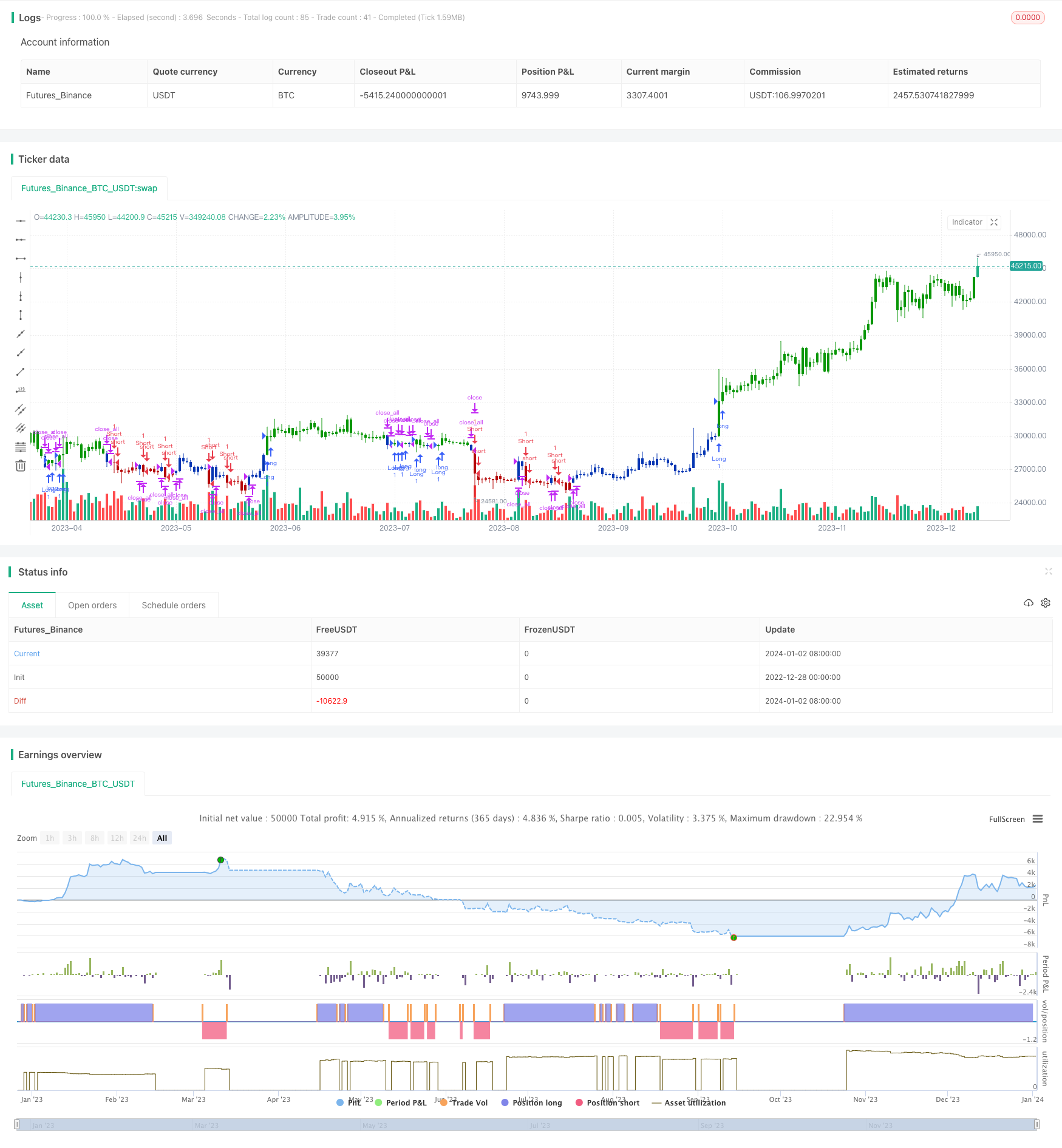Grab the left handle of range navigator

click(17, 1124)
